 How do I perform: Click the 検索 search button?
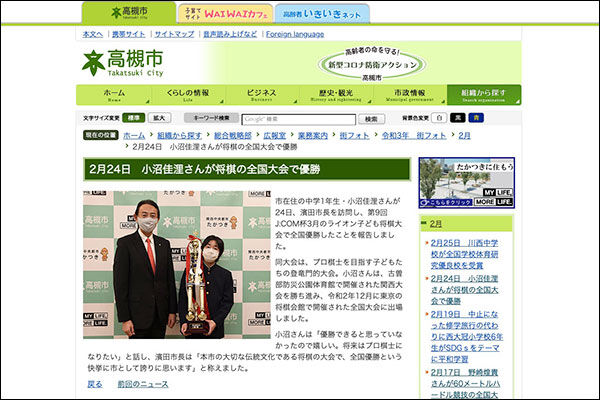pos(371,119)
